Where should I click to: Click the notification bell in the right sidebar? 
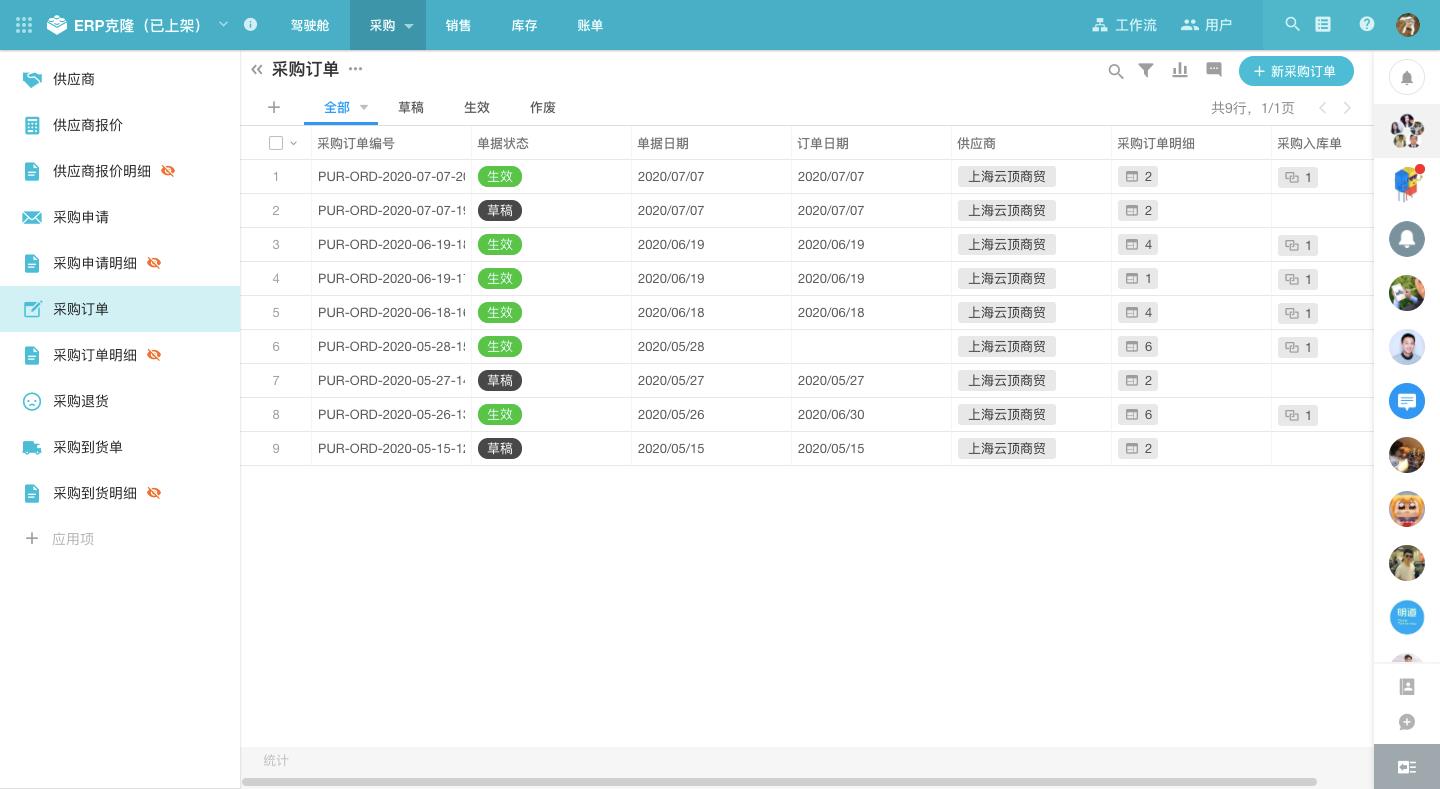coord(1407,77)
